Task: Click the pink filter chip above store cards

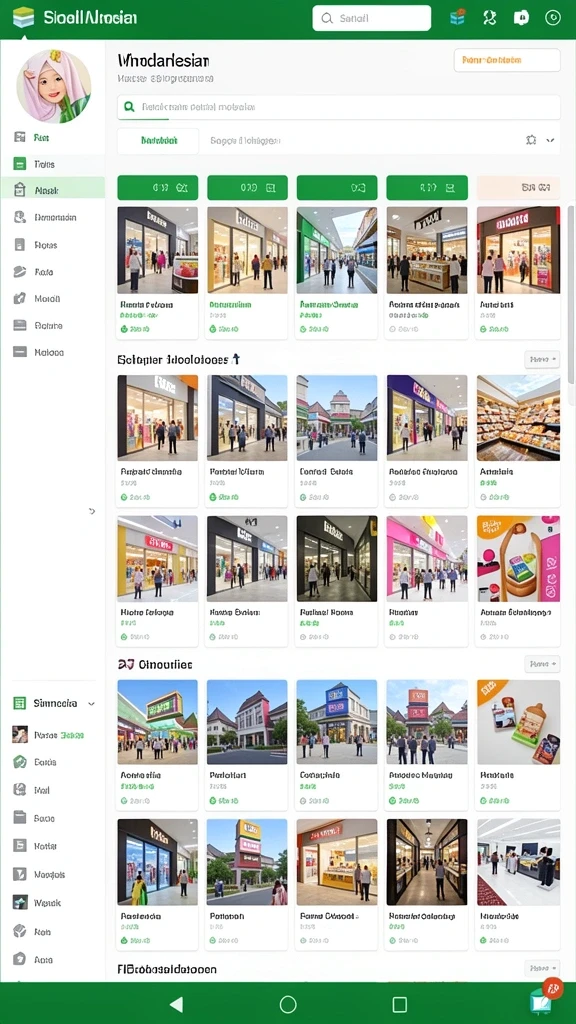Action: pyautogui.click(x=518, y=187)
